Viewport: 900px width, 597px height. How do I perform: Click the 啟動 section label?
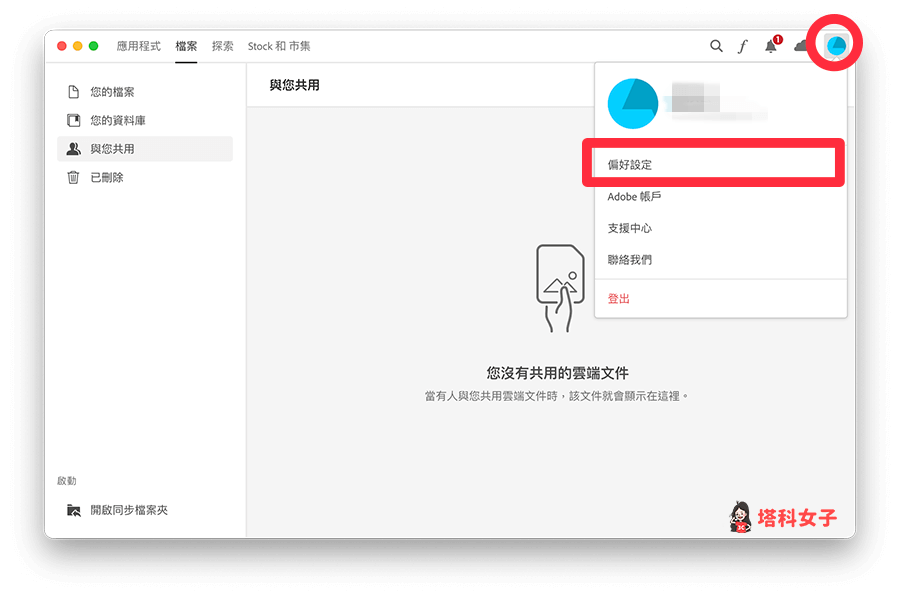(67, 481)
